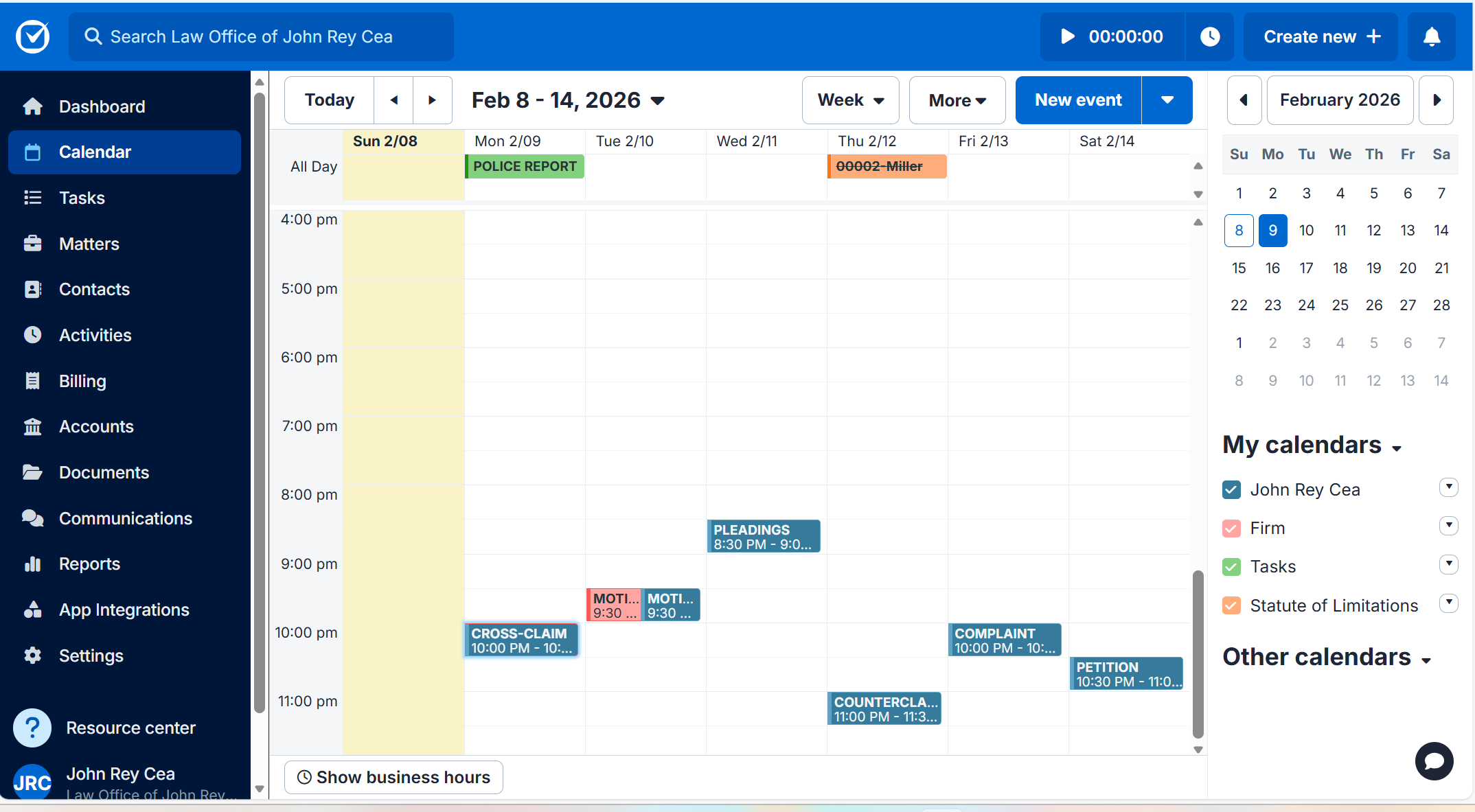Open Resource center help icon

32,728
